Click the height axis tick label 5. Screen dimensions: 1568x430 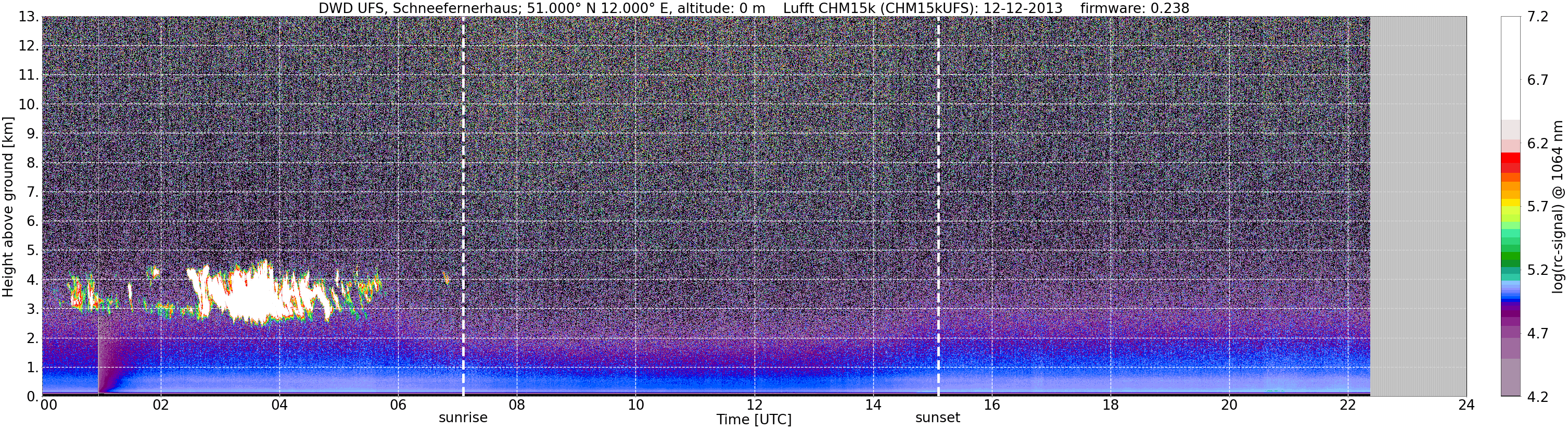pyautogui.click(x=33, y=251)
